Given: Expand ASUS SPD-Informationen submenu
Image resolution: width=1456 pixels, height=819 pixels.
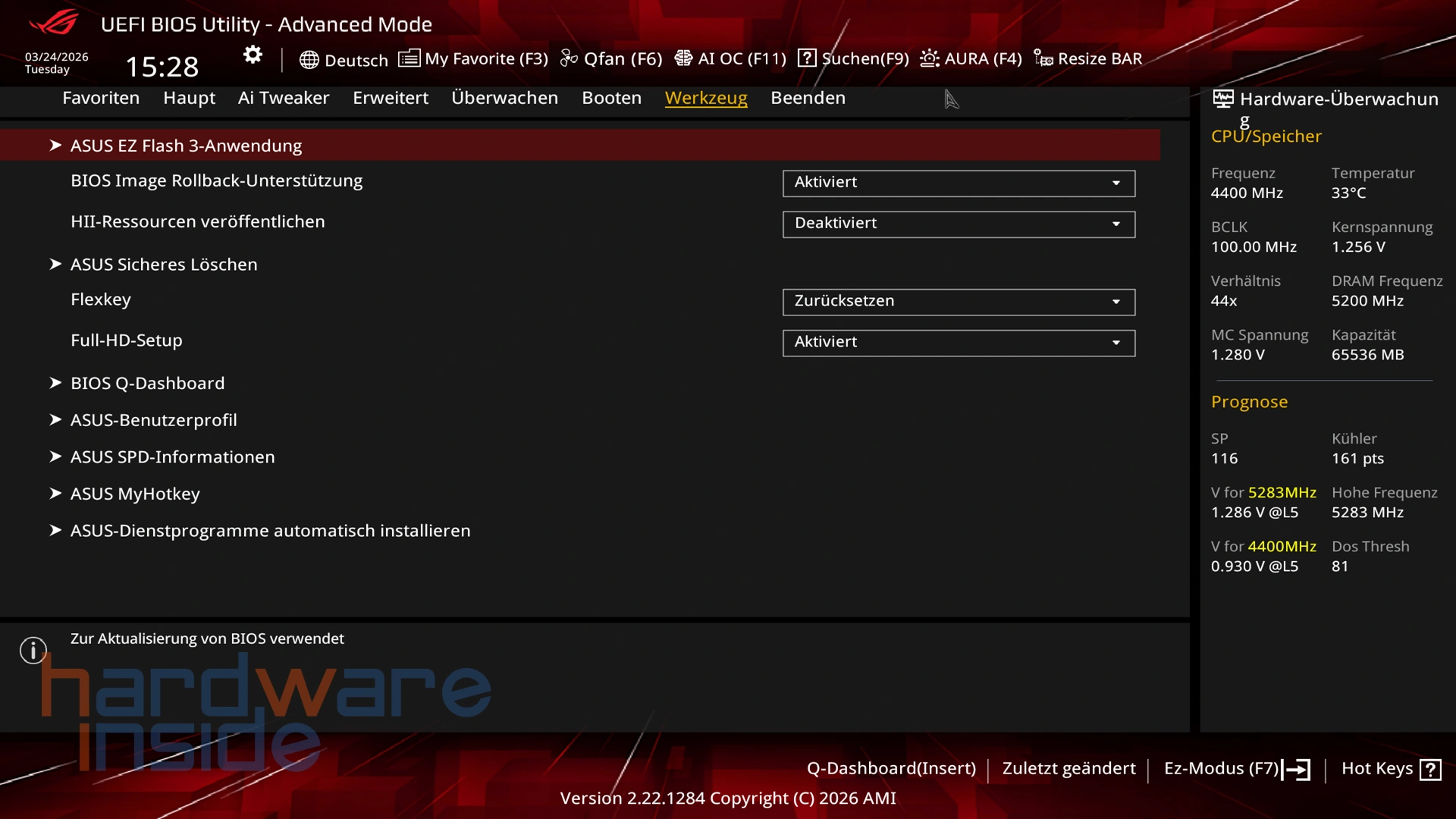Looking at the screenshot, I should 172,457.
